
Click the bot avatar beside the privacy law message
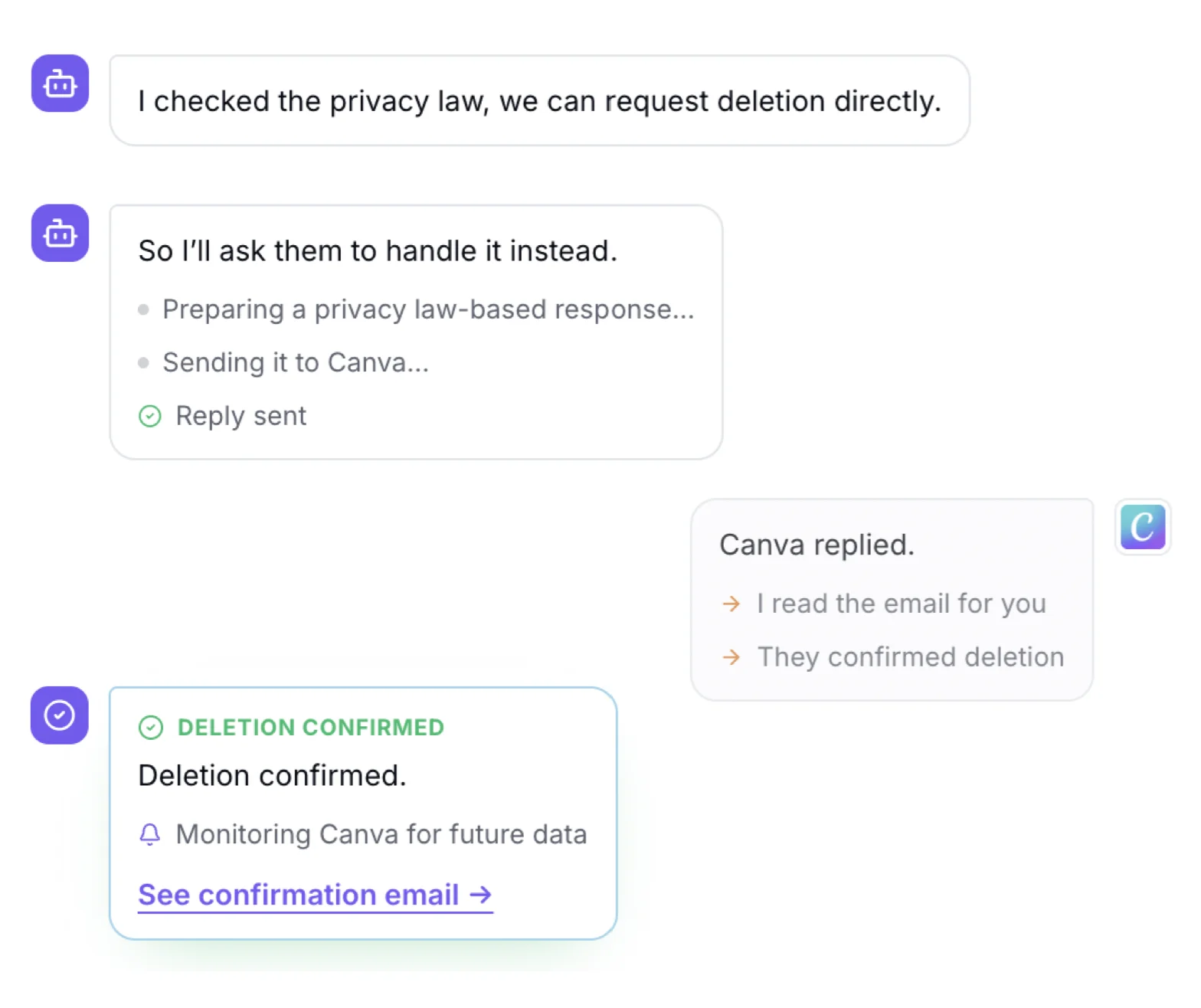tap(60, 83)
